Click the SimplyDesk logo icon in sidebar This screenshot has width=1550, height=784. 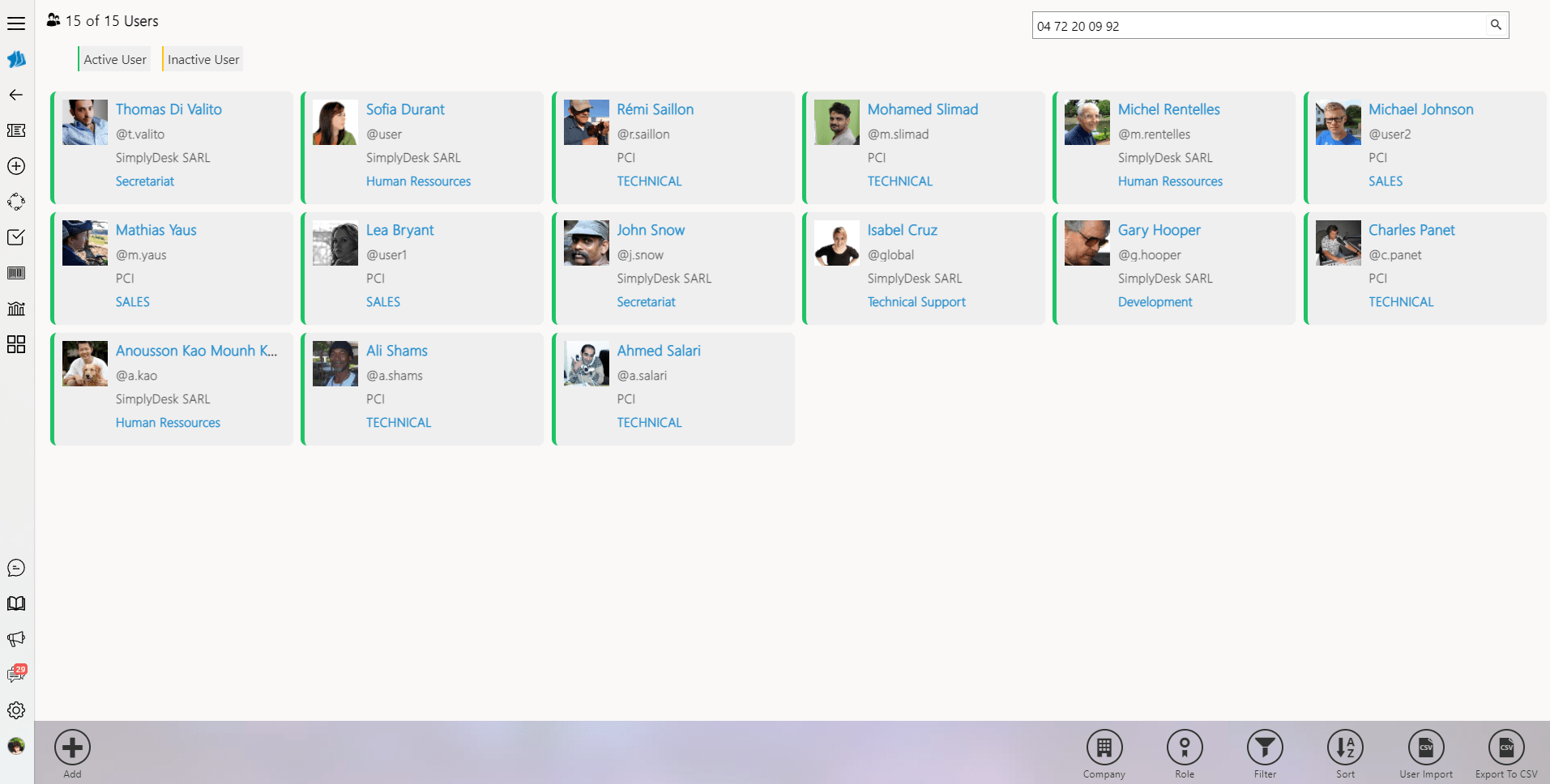(16, 59)
